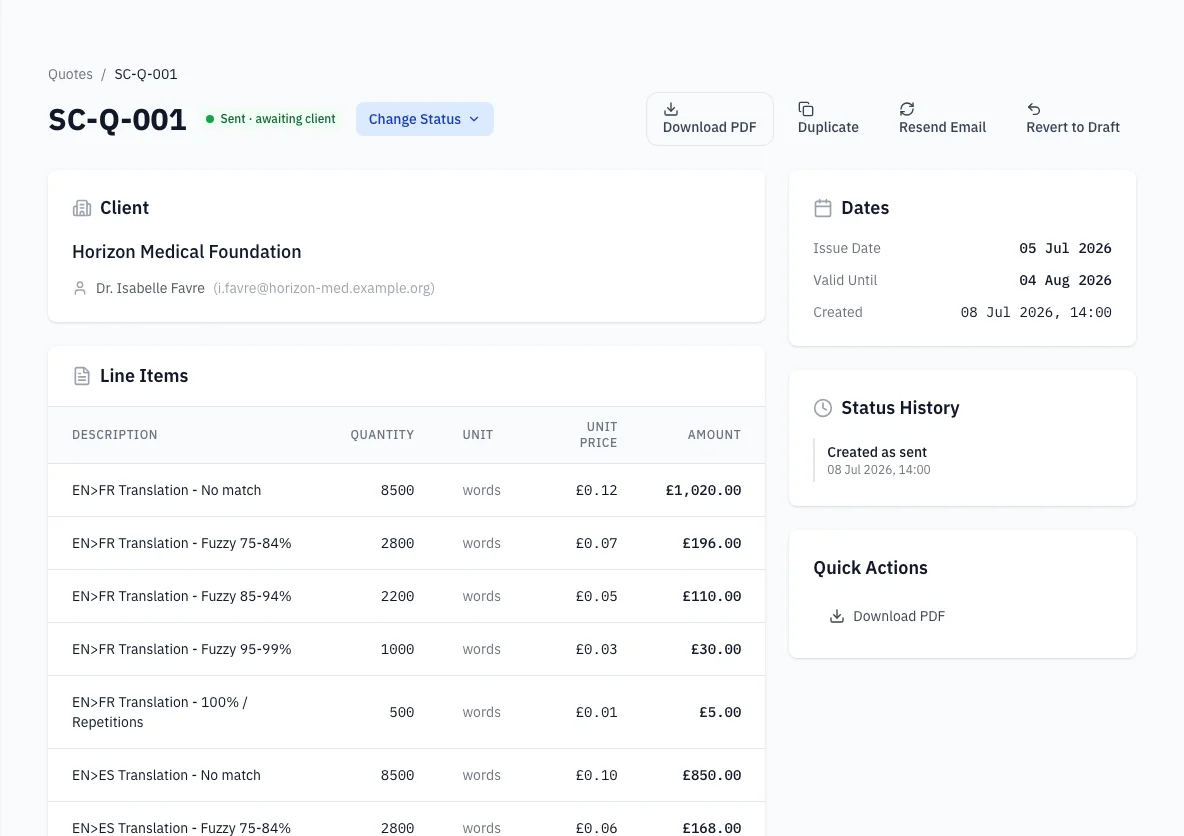Click the Valid Until value 04 Aug 2026
Viewport: 1184px width, 836px height.
click(1065, 280)
